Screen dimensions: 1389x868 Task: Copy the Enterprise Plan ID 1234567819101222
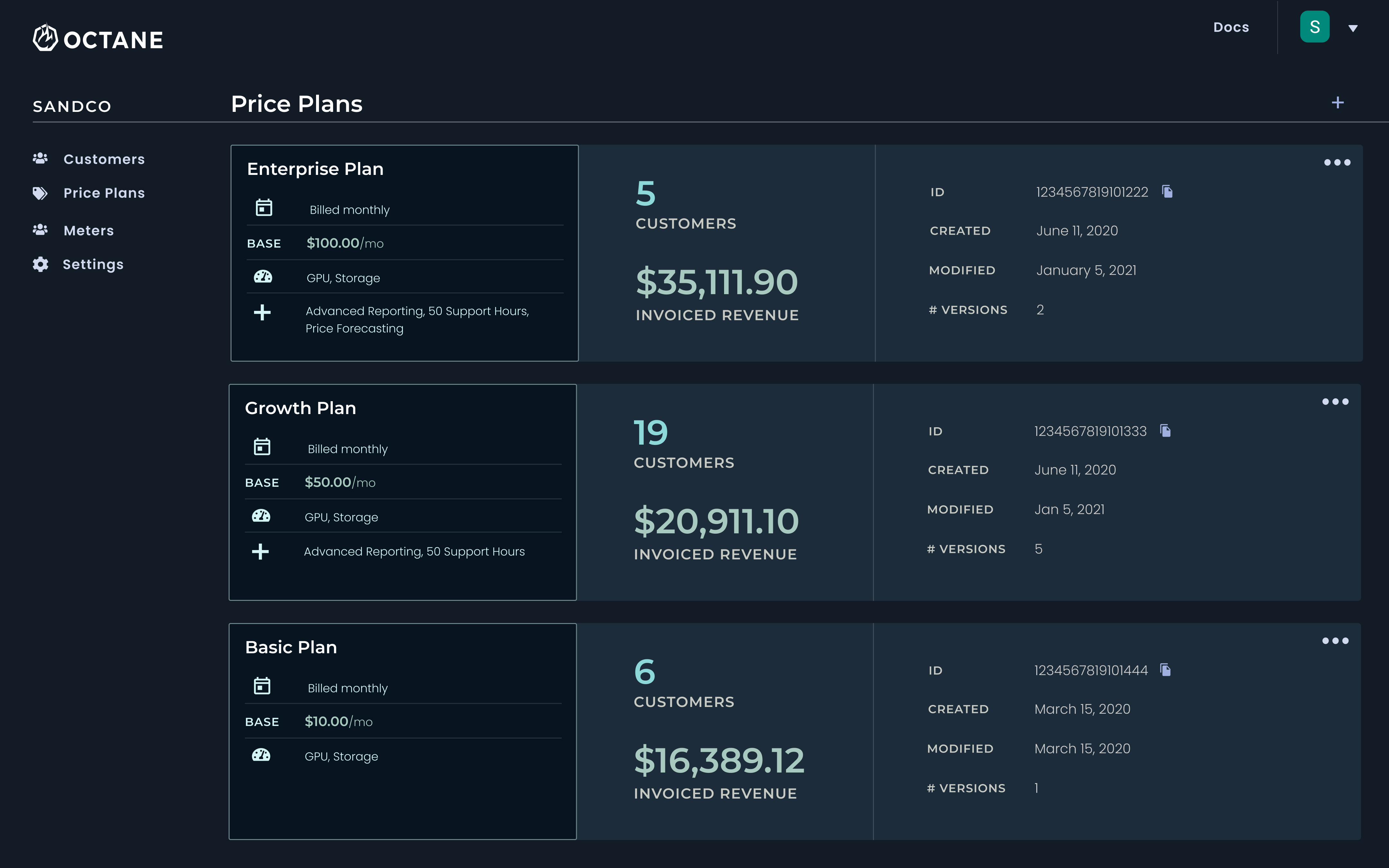tap(1167, 191)
